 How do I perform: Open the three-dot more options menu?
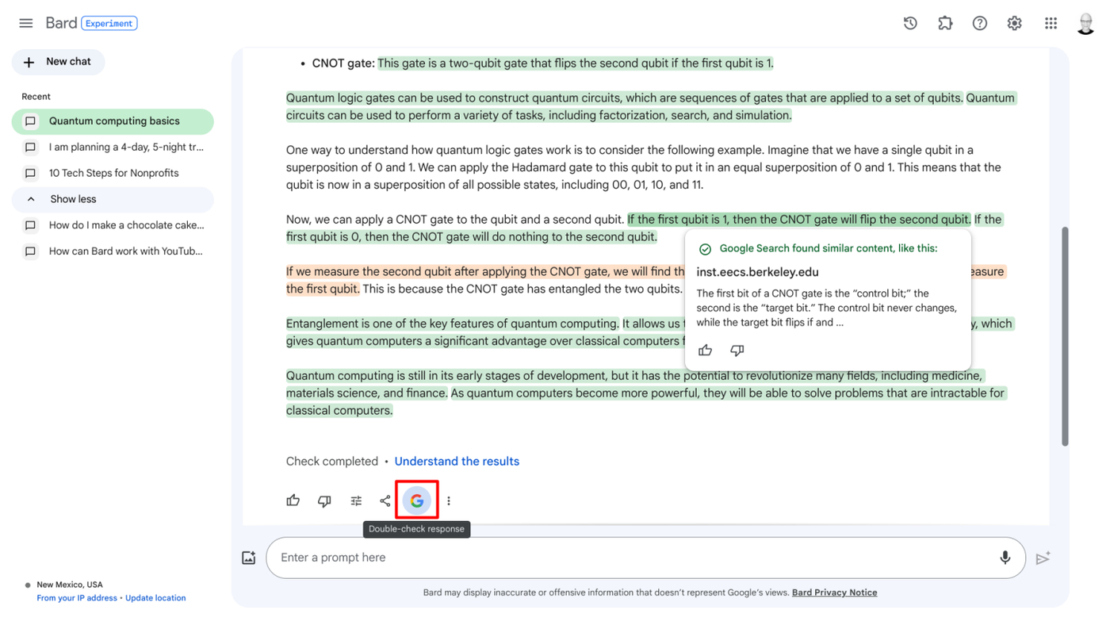point(448,500)
